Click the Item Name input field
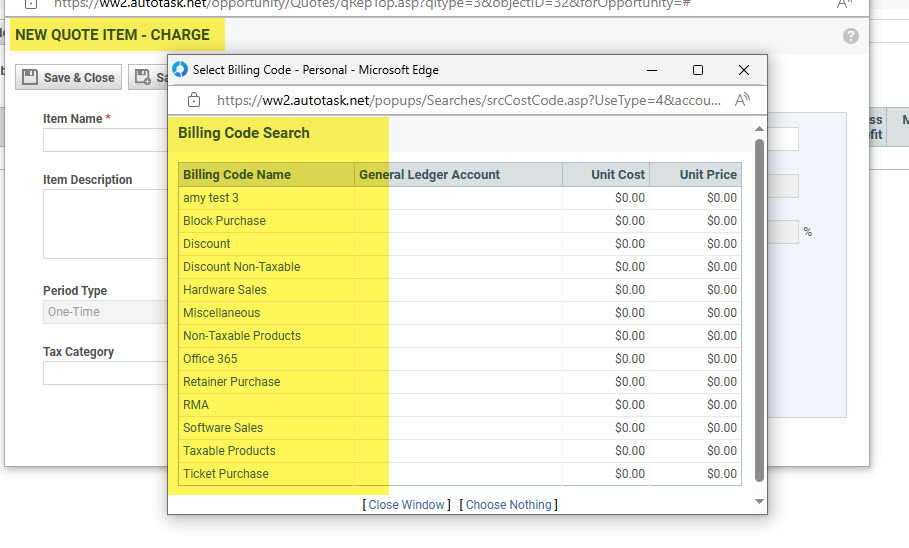 [x=105, y=140]
